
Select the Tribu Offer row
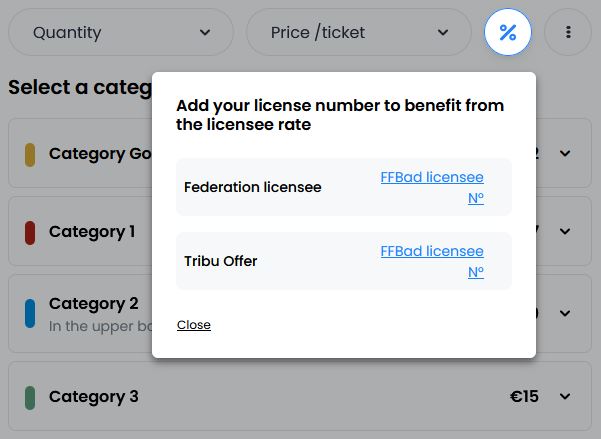(344, 261)
